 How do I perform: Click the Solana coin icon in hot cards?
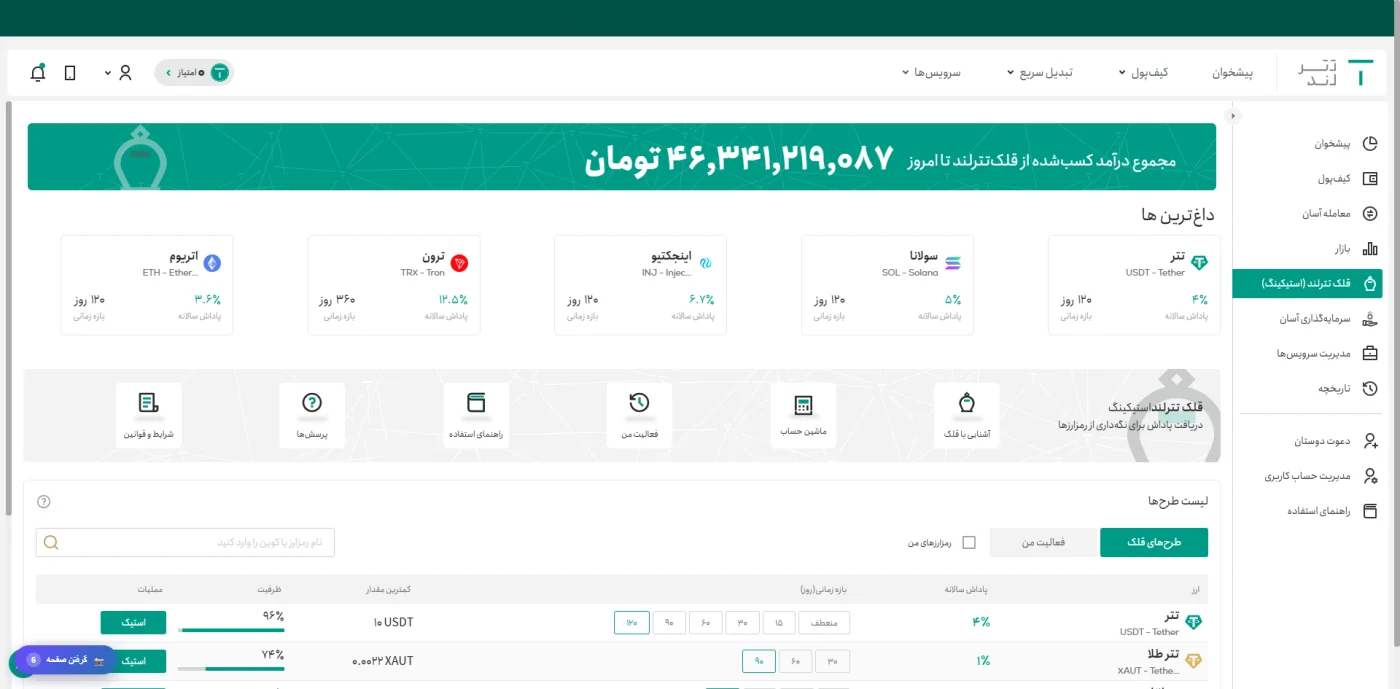coord(952,264)
